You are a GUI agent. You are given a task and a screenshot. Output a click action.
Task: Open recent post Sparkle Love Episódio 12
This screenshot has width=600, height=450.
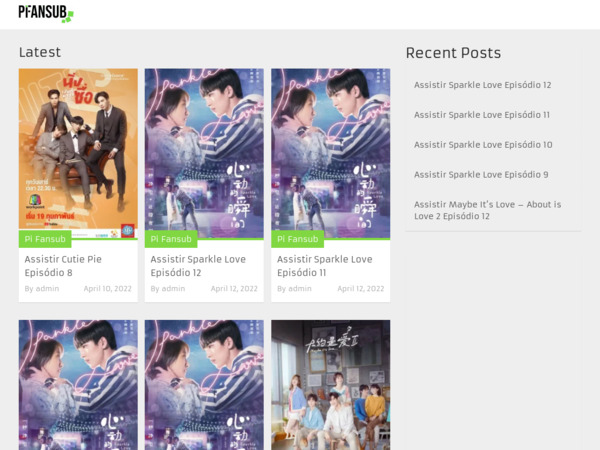(x=483, y=85)
